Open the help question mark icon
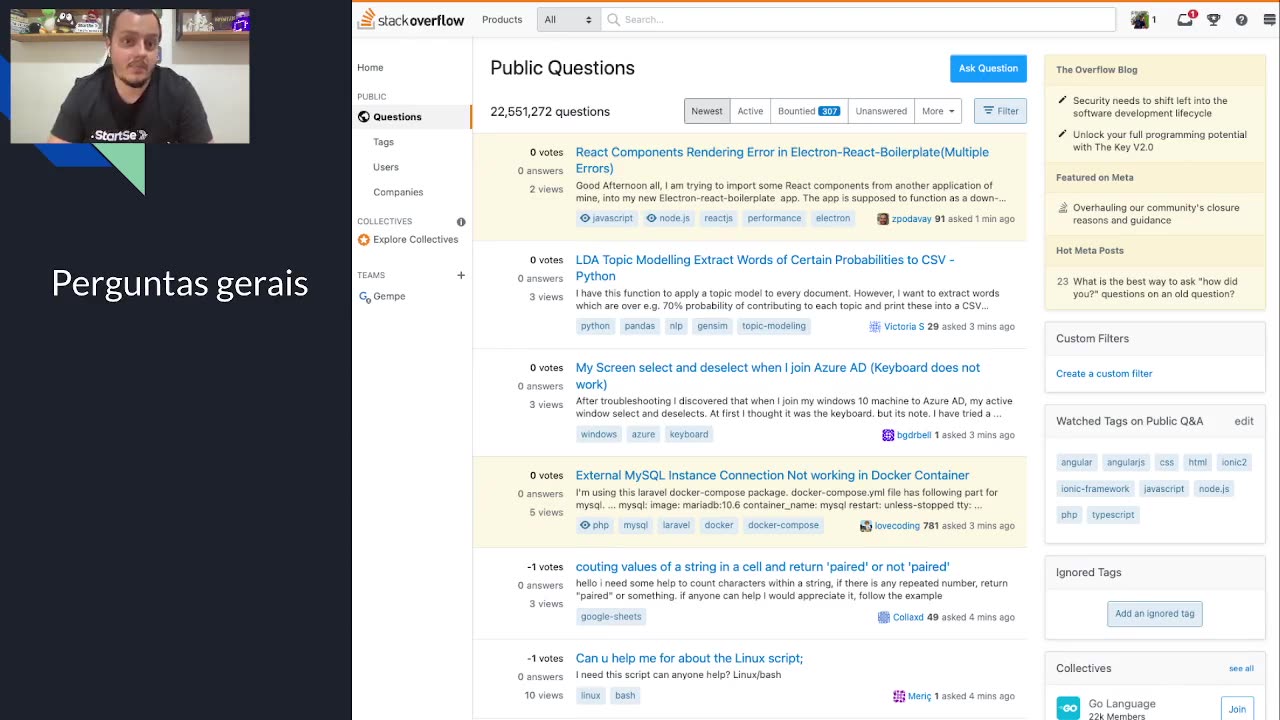Viewport: 1280px width, 720px height. click(x=1241, y=19)
